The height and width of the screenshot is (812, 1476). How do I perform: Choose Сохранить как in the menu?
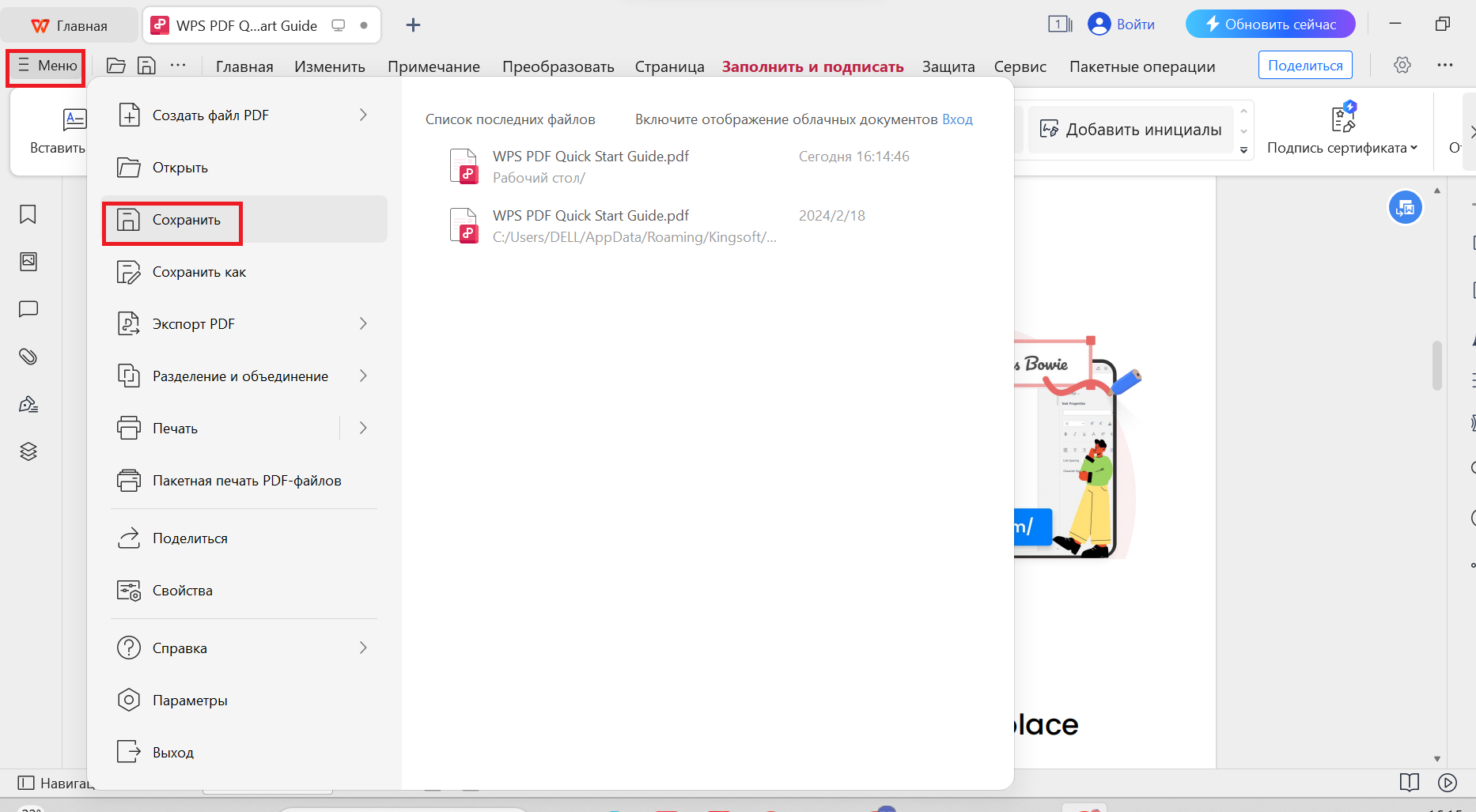244,272
